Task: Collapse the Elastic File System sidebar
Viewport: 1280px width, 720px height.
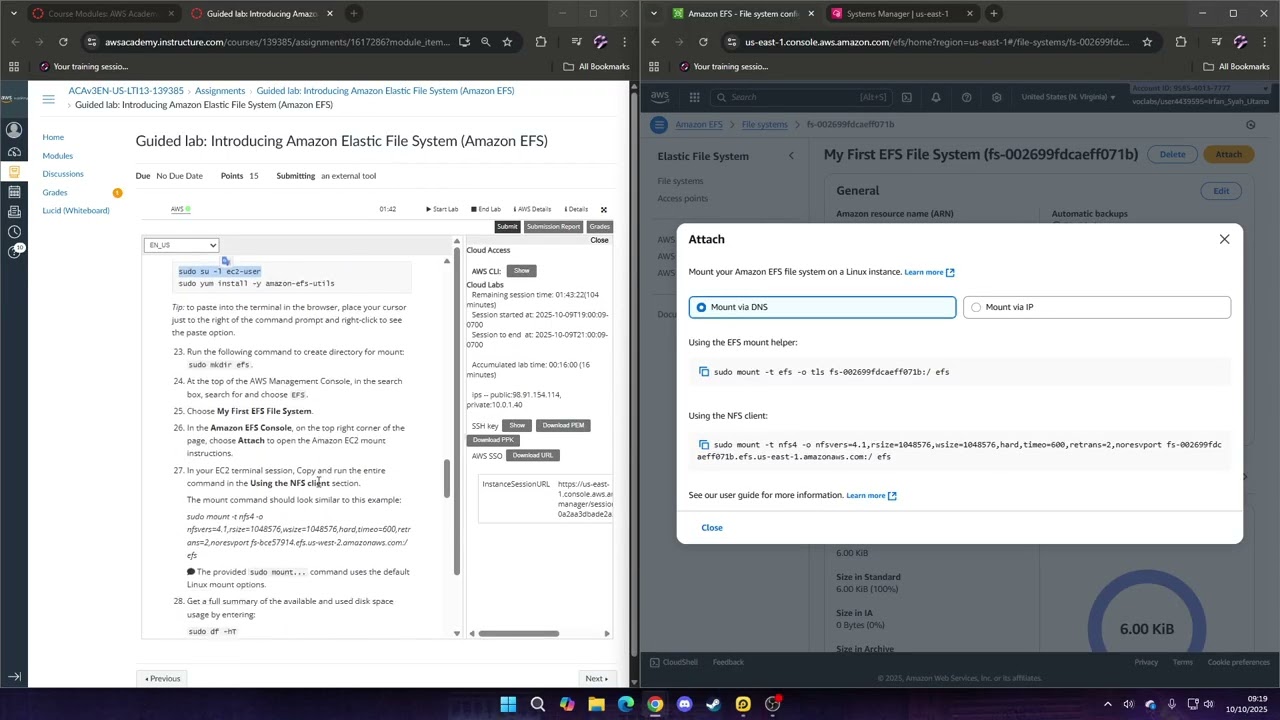Action: tap(791, 156)
